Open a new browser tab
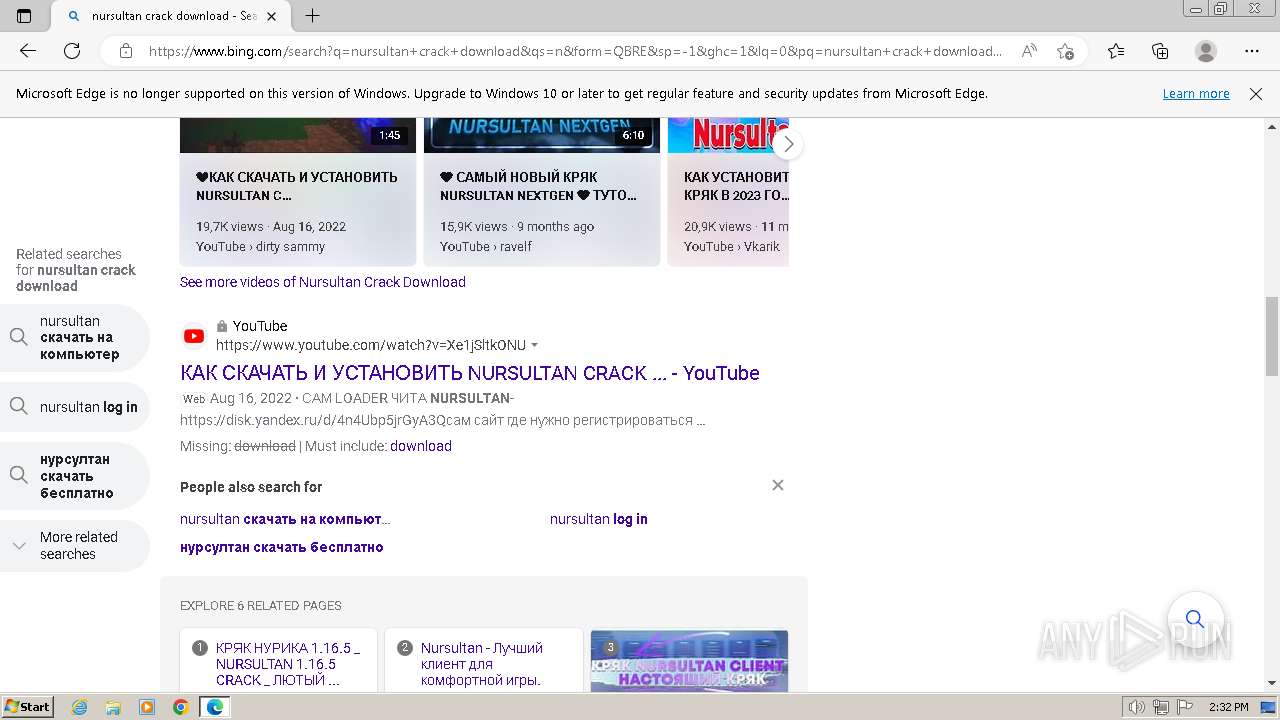 tap(313, 16)
